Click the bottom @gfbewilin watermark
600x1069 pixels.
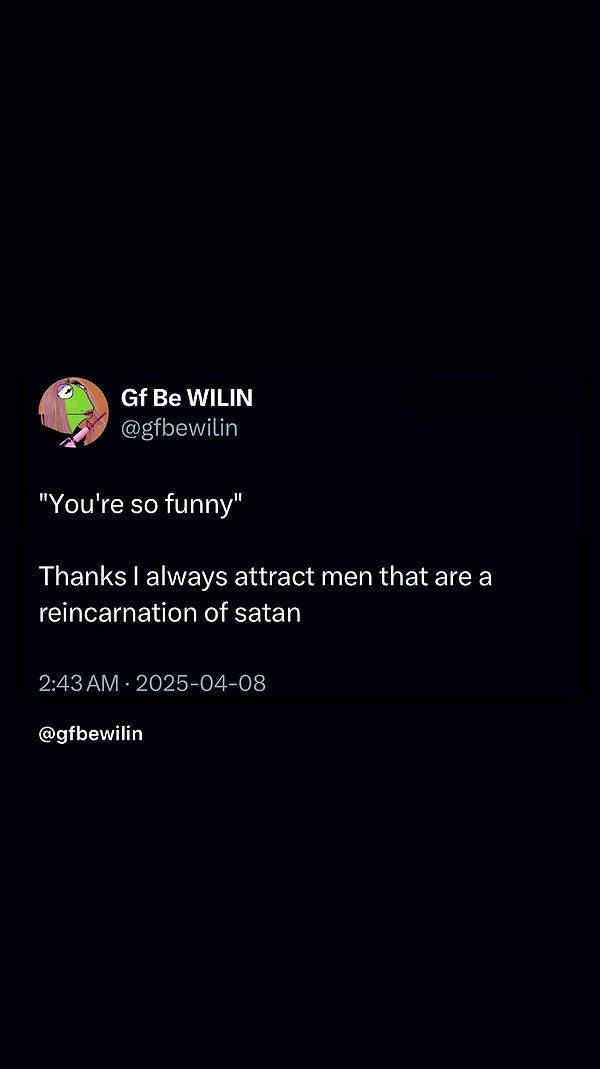[x=91, y=734]
